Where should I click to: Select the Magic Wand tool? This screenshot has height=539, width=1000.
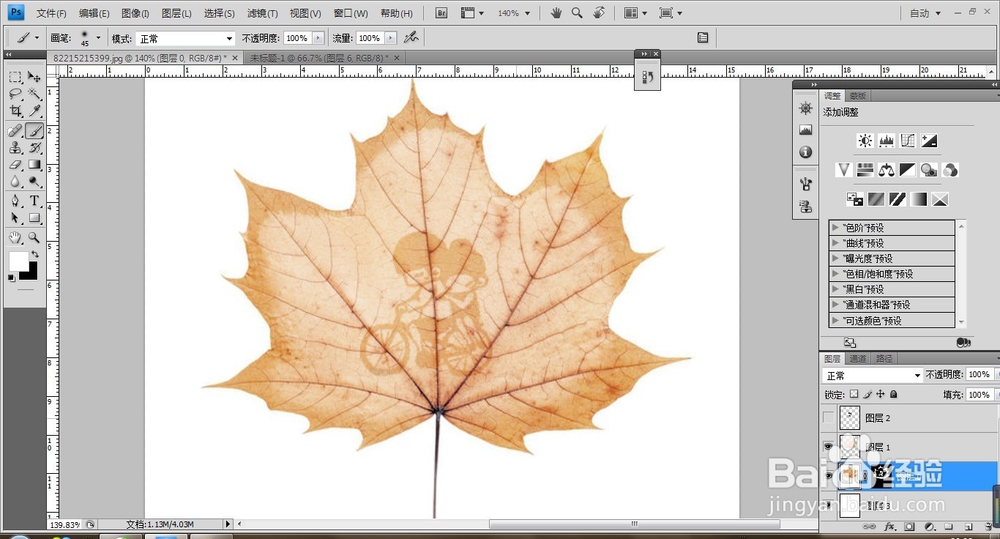tap(34, 94)
